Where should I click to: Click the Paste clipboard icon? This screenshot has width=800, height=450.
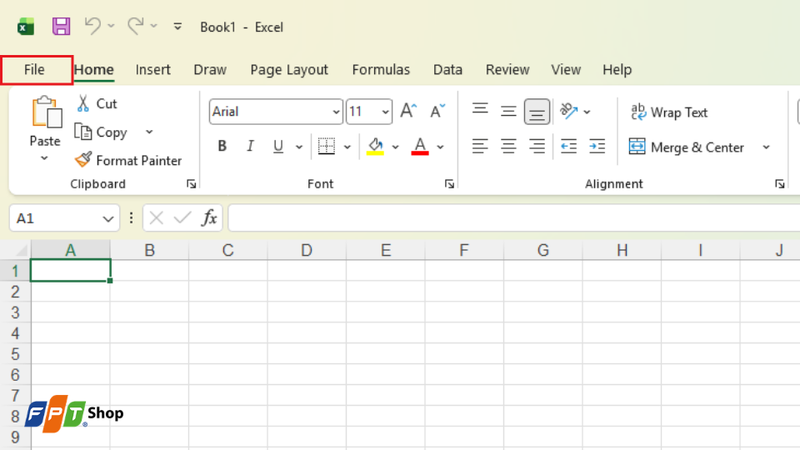coord(46,112)
